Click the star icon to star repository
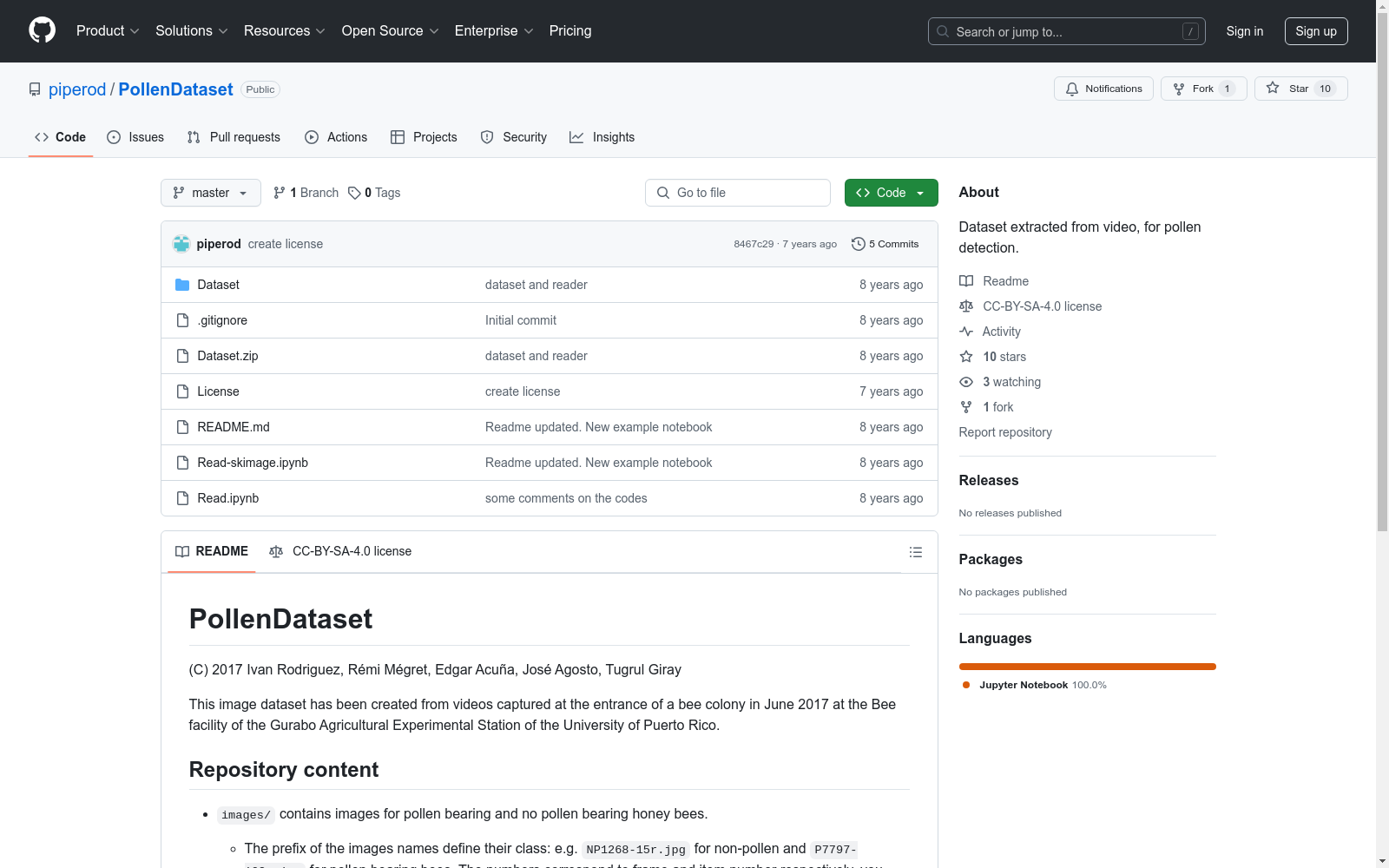Viewport: 1389px width, 868px height. point(1273,88)
